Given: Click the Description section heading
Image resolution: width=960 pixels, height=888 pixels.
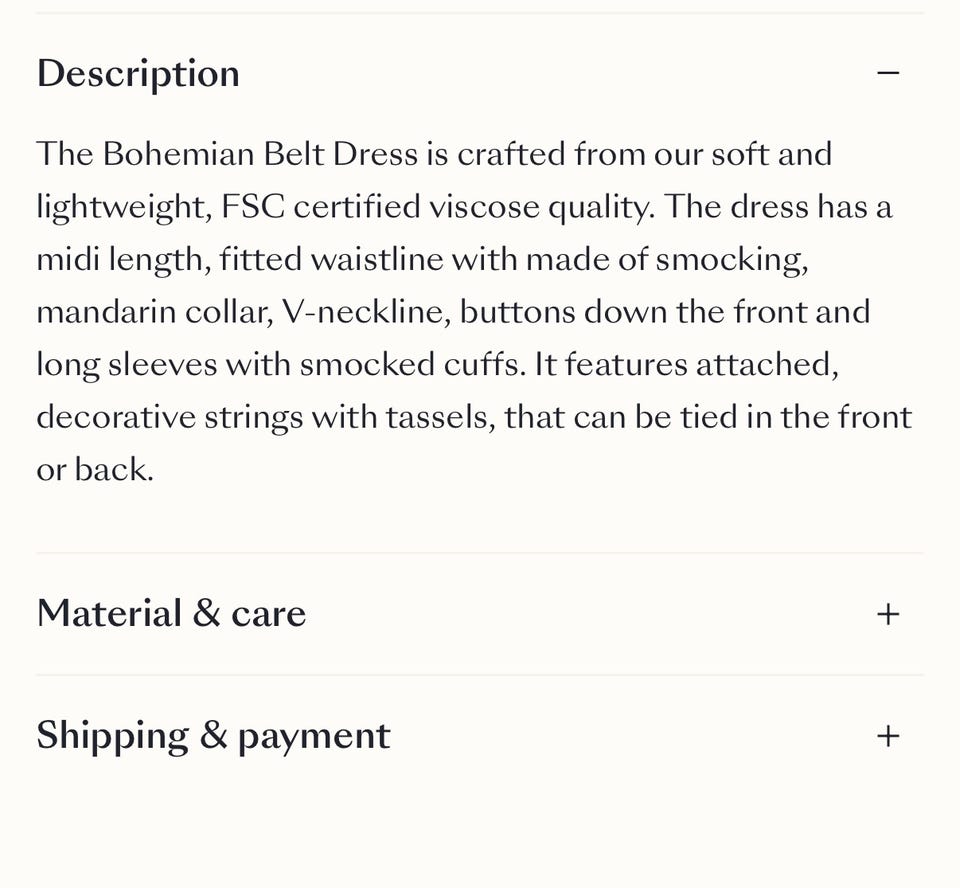Looking at the screenshot, I should coord(138,74).
